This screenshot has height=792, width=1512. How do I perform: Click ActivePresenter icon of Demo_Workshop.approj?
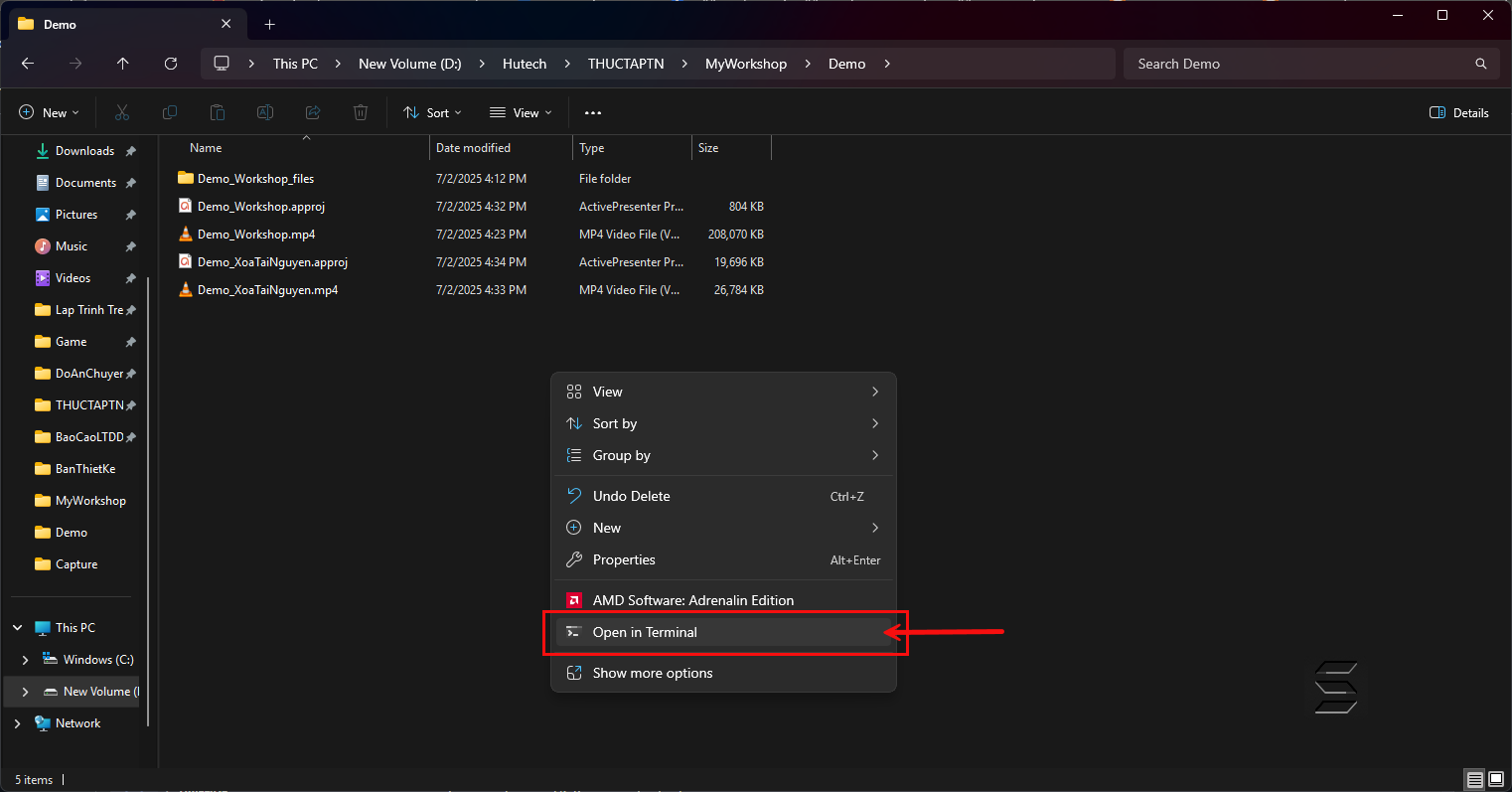(x=185, y=207)
